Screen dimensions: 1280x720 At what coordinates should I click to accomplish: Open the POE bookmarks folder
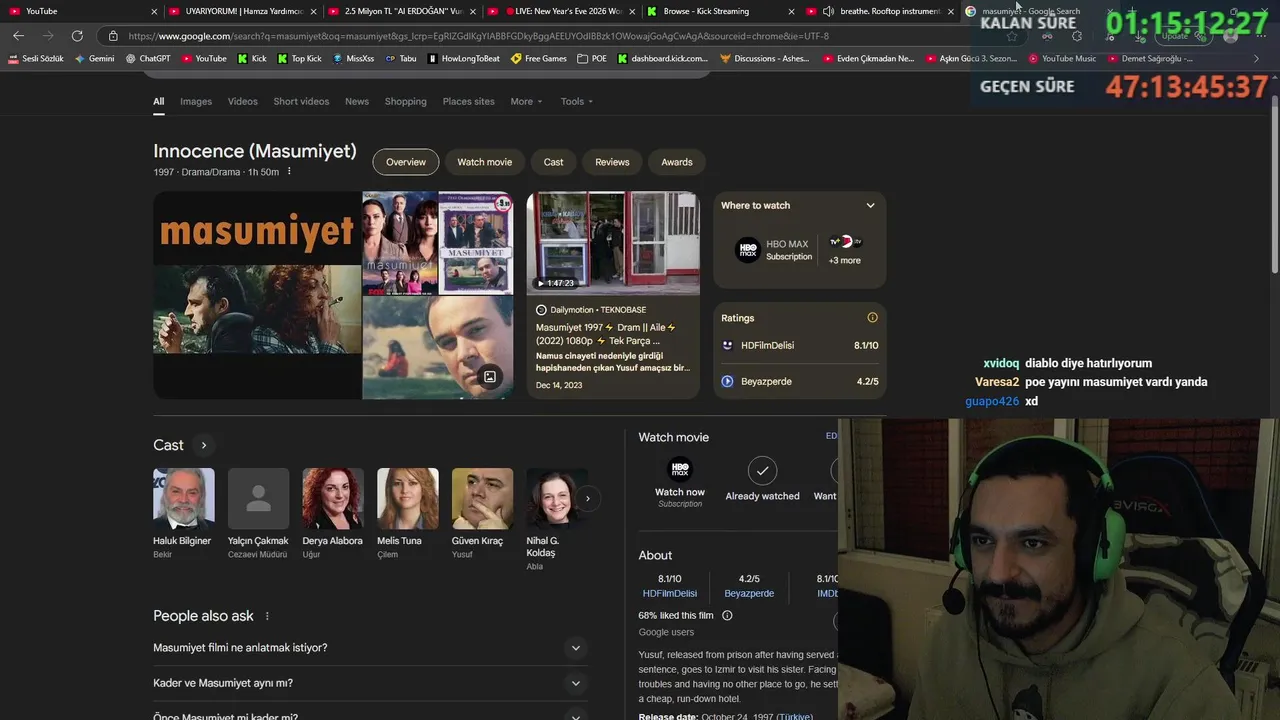(x=592, y=59)
